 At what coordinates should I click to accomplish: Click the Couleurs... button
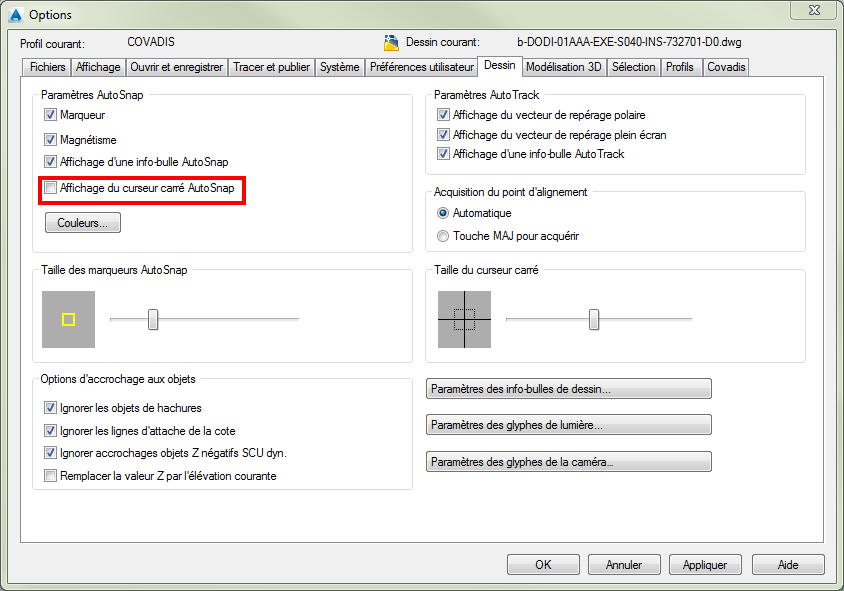coord(83,223)
